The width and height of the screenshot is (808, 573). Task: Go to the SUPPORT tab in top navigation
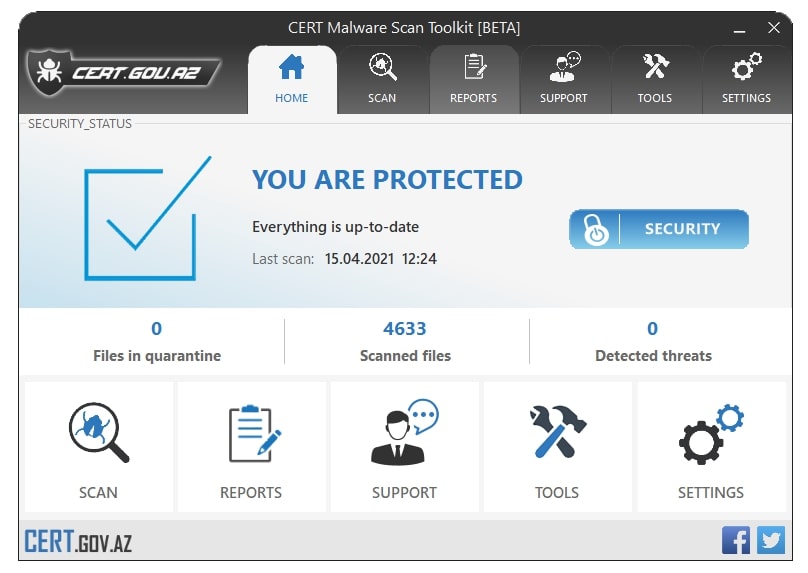[564, 80]
